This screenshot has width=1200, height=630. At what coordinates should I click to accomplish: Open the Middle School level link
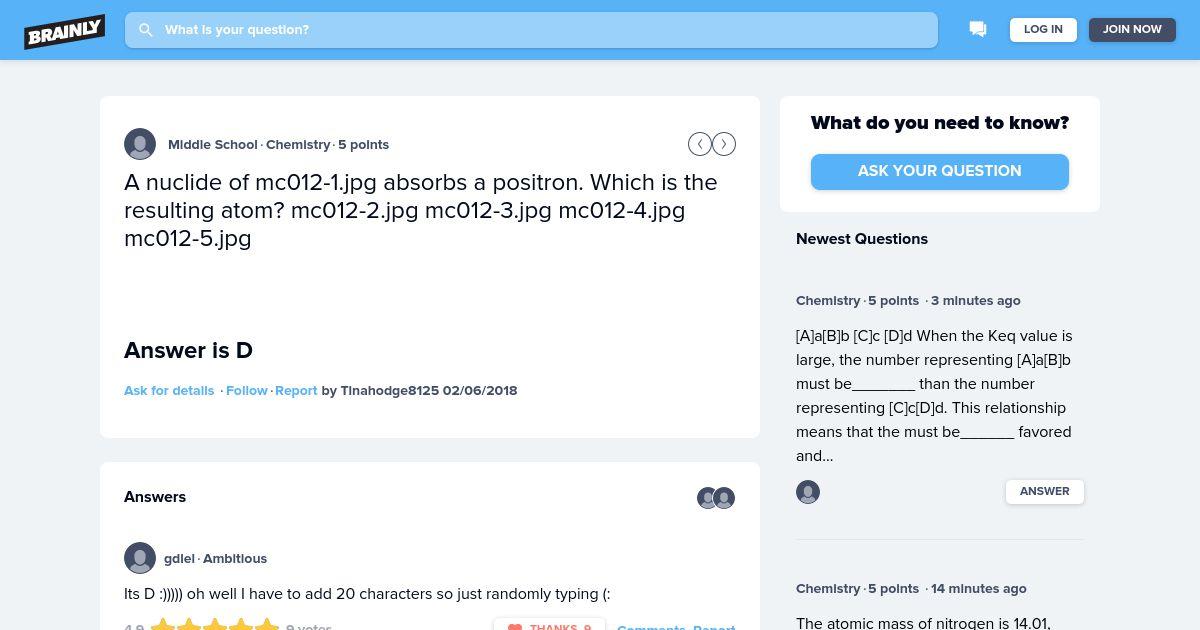coord(213,145)
